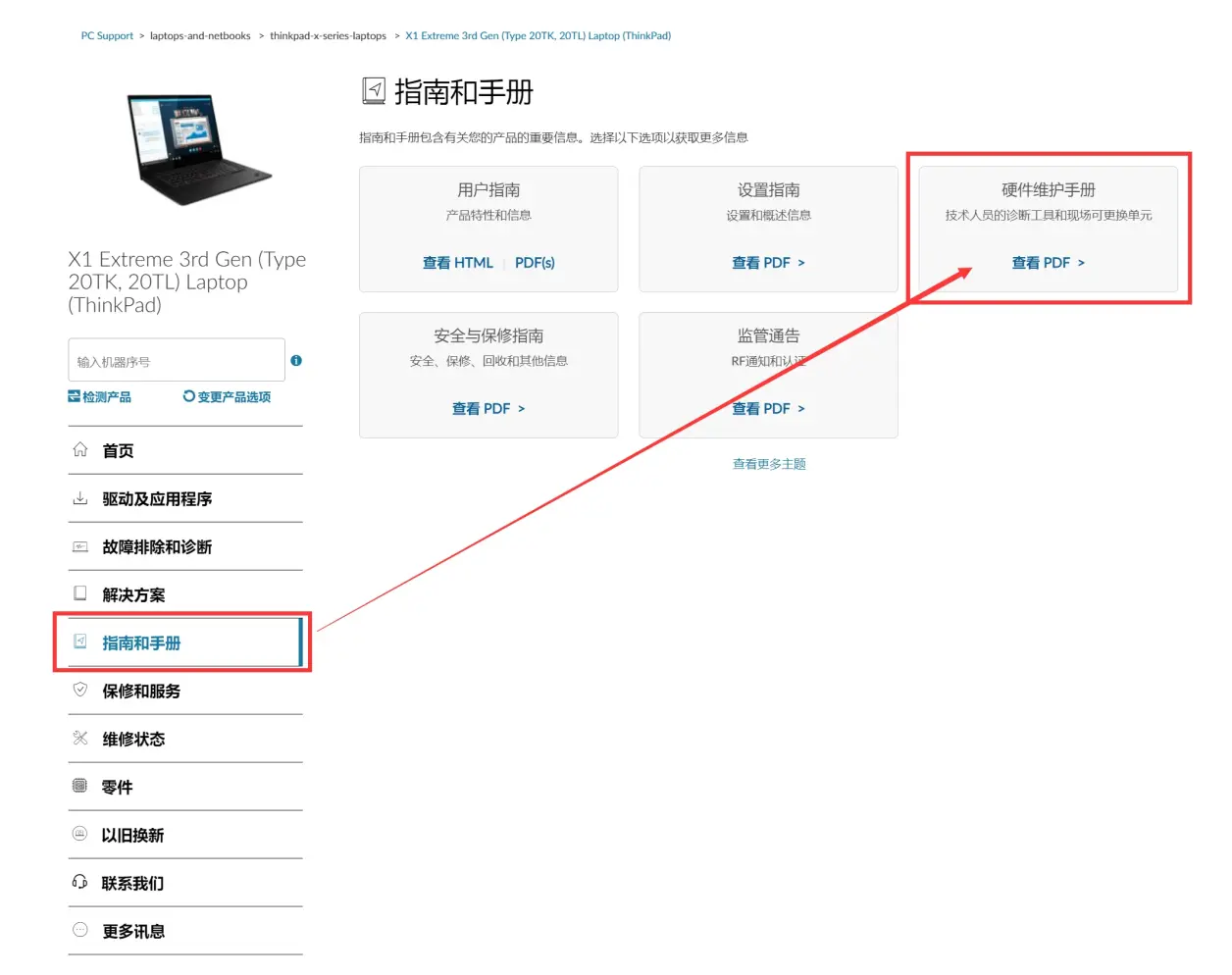Click the shield icon beside 保修和服务
The image size is (1232, 975).
click(80, 690)
